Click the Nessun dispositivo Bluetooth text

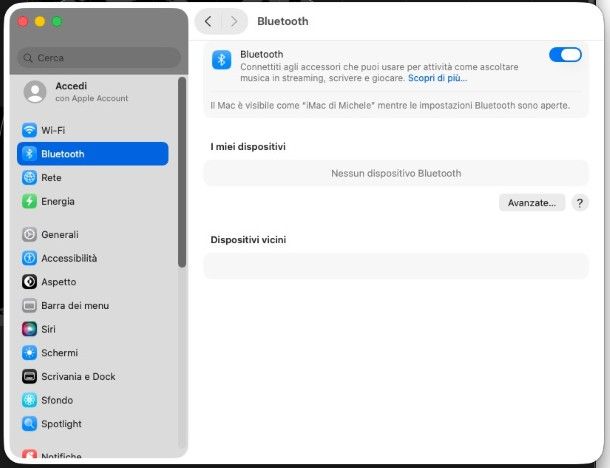click(x=396, y=173)
